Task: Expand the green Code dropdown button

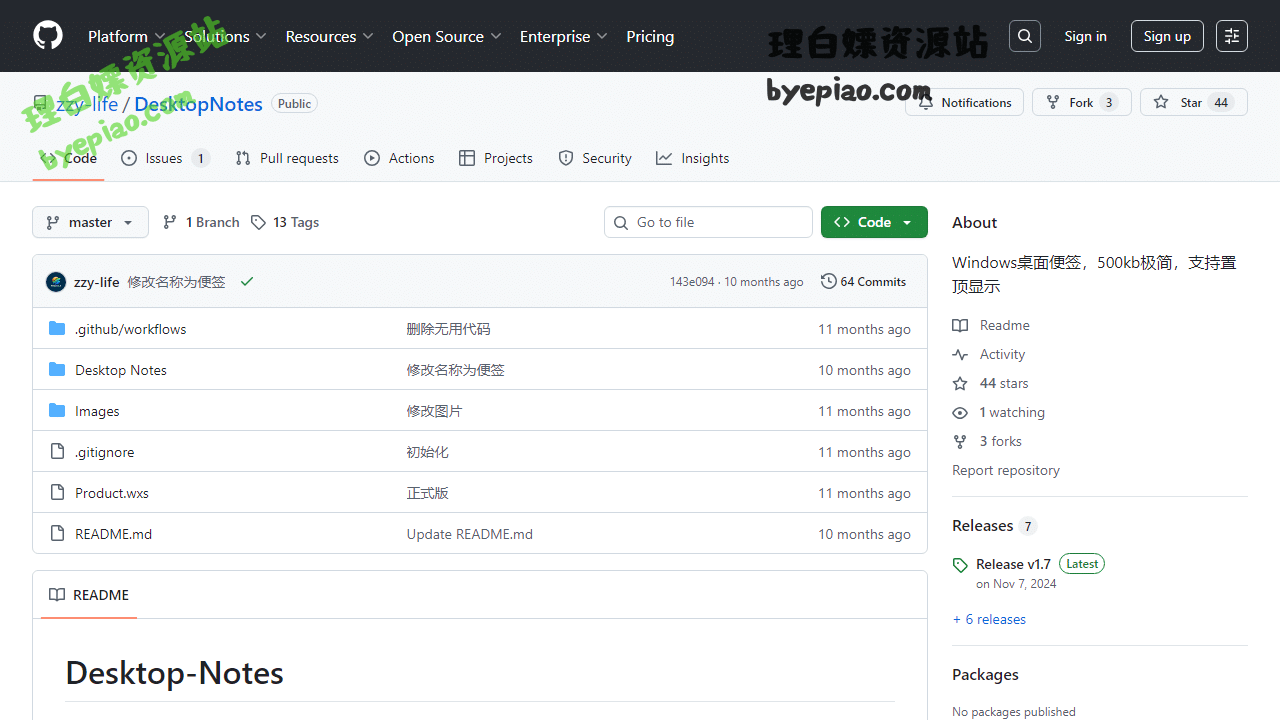Action: pos(874,222)
